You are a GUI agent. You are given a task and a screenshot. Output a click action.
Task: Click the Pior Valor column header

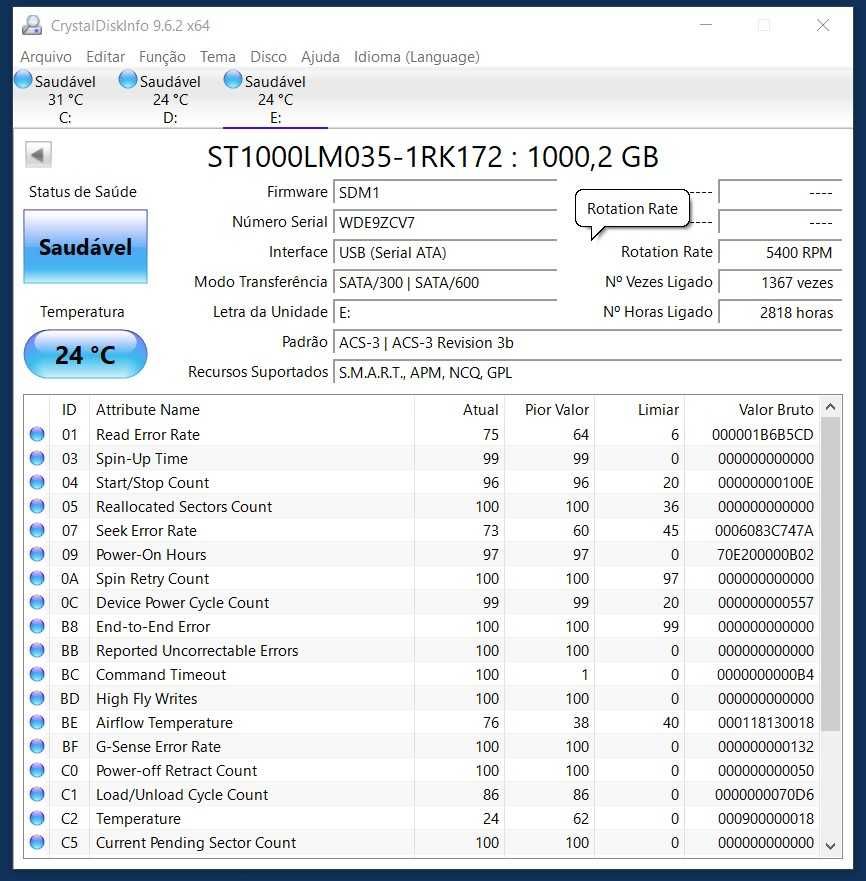pos(550,410)
